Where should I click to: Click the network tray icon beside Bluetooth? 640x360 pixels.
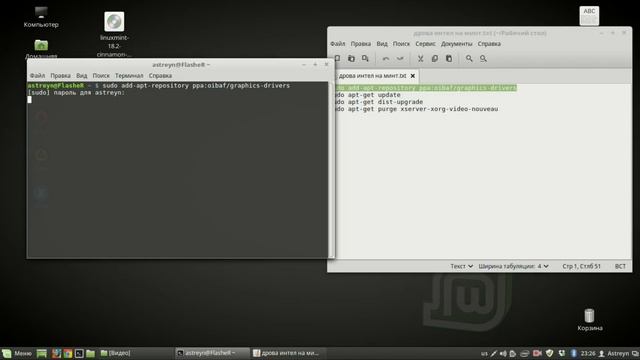click(562, 353)
